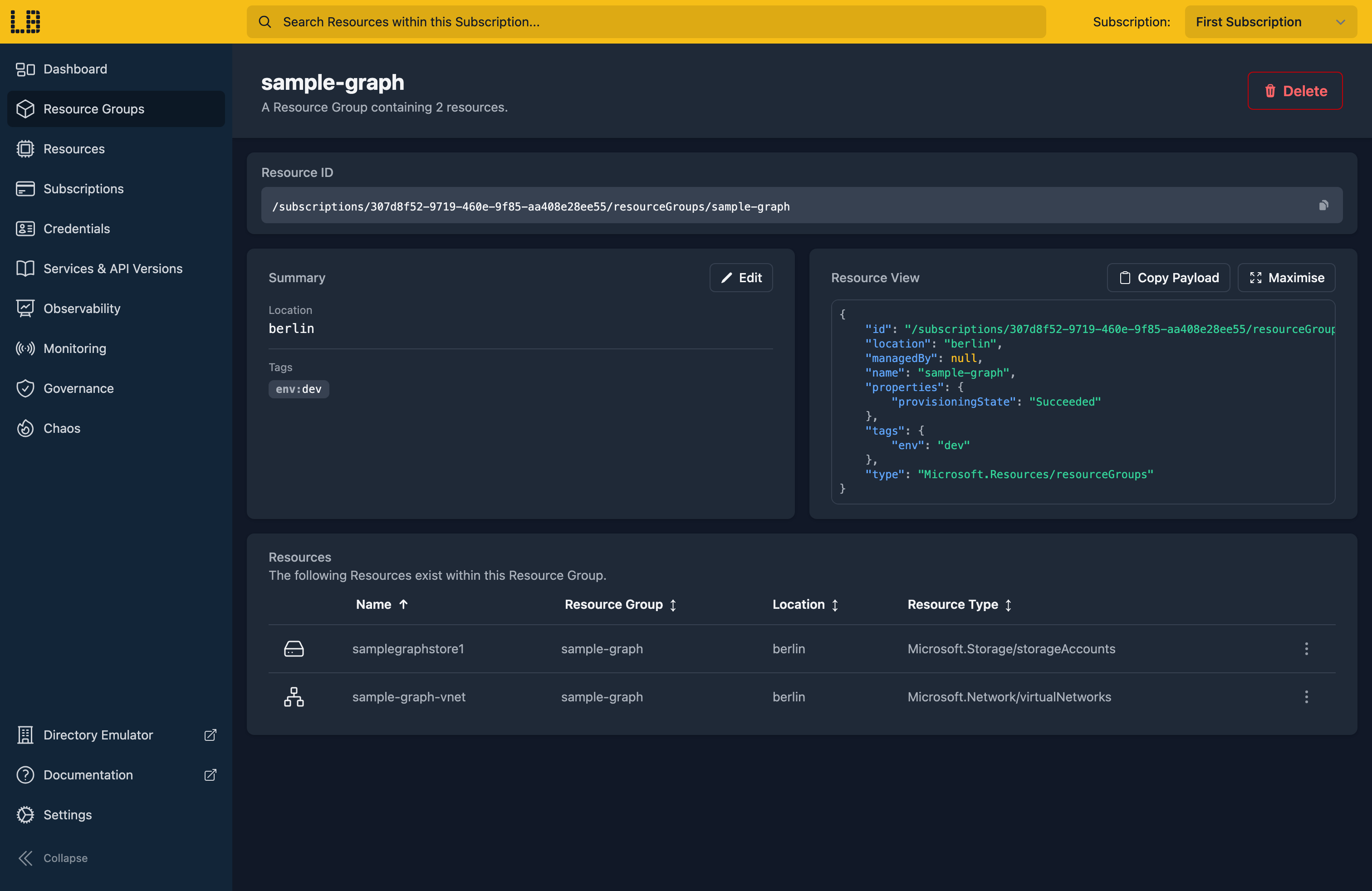Viewport: 1372px width, 891px height.
Task: Click the Monitoring signal icon
Action: point(25,348)
